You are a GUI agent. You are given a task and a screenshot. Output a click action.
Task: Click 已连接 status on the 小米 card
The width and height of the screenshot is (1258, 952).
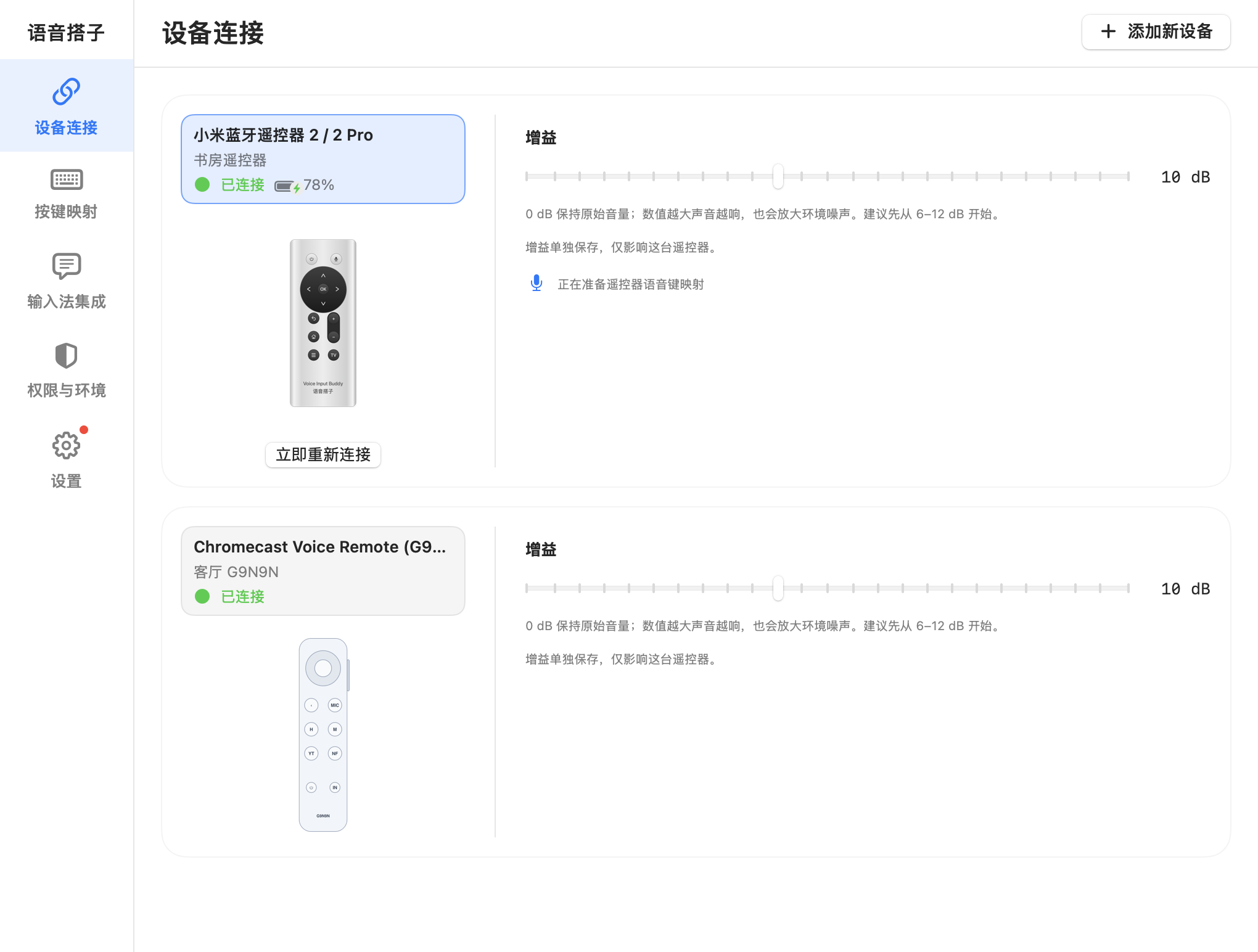[x=243, y=184]
